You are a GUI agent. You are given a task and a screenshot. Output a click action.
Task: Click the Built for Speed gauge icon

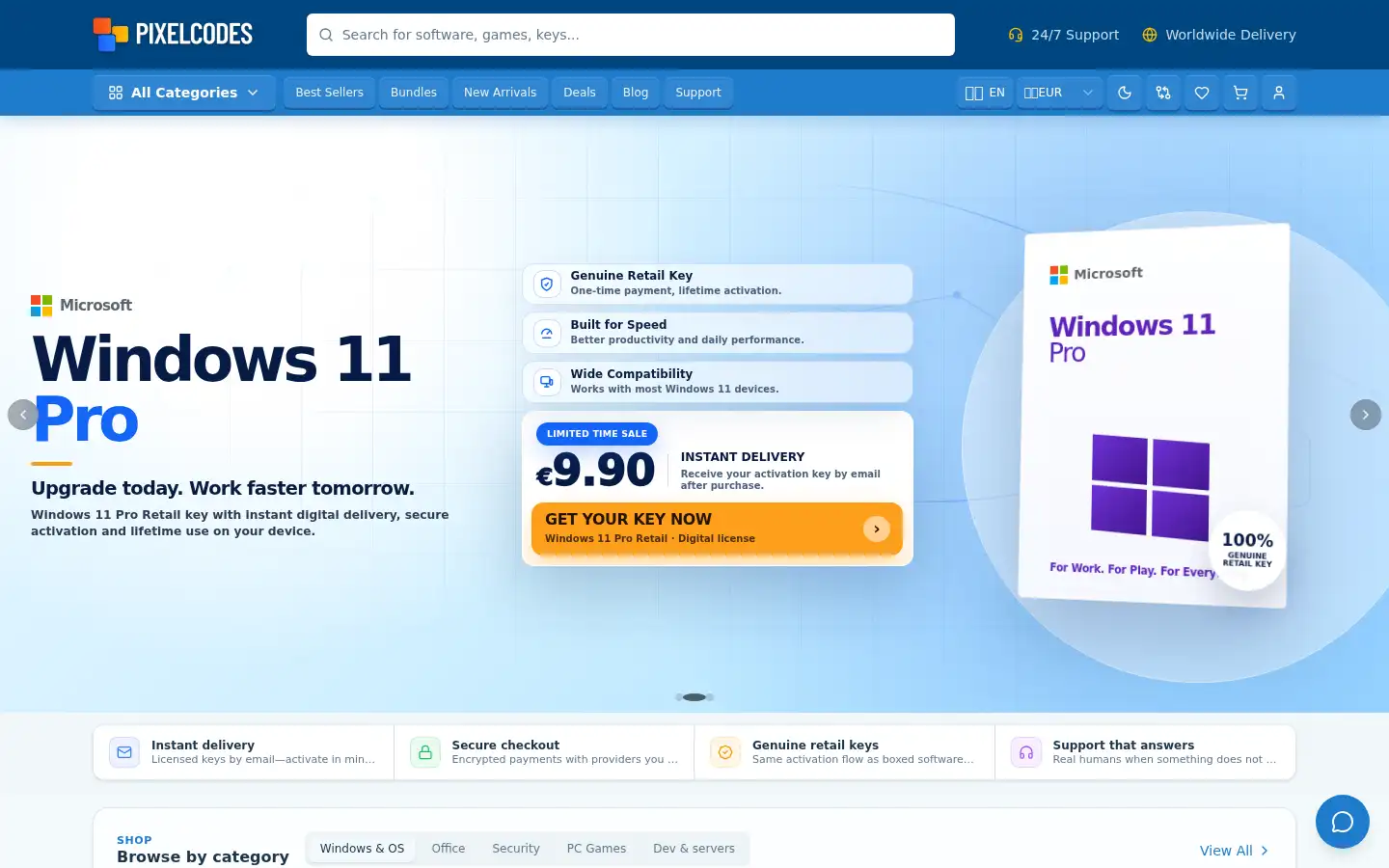[x=547, y=333]
